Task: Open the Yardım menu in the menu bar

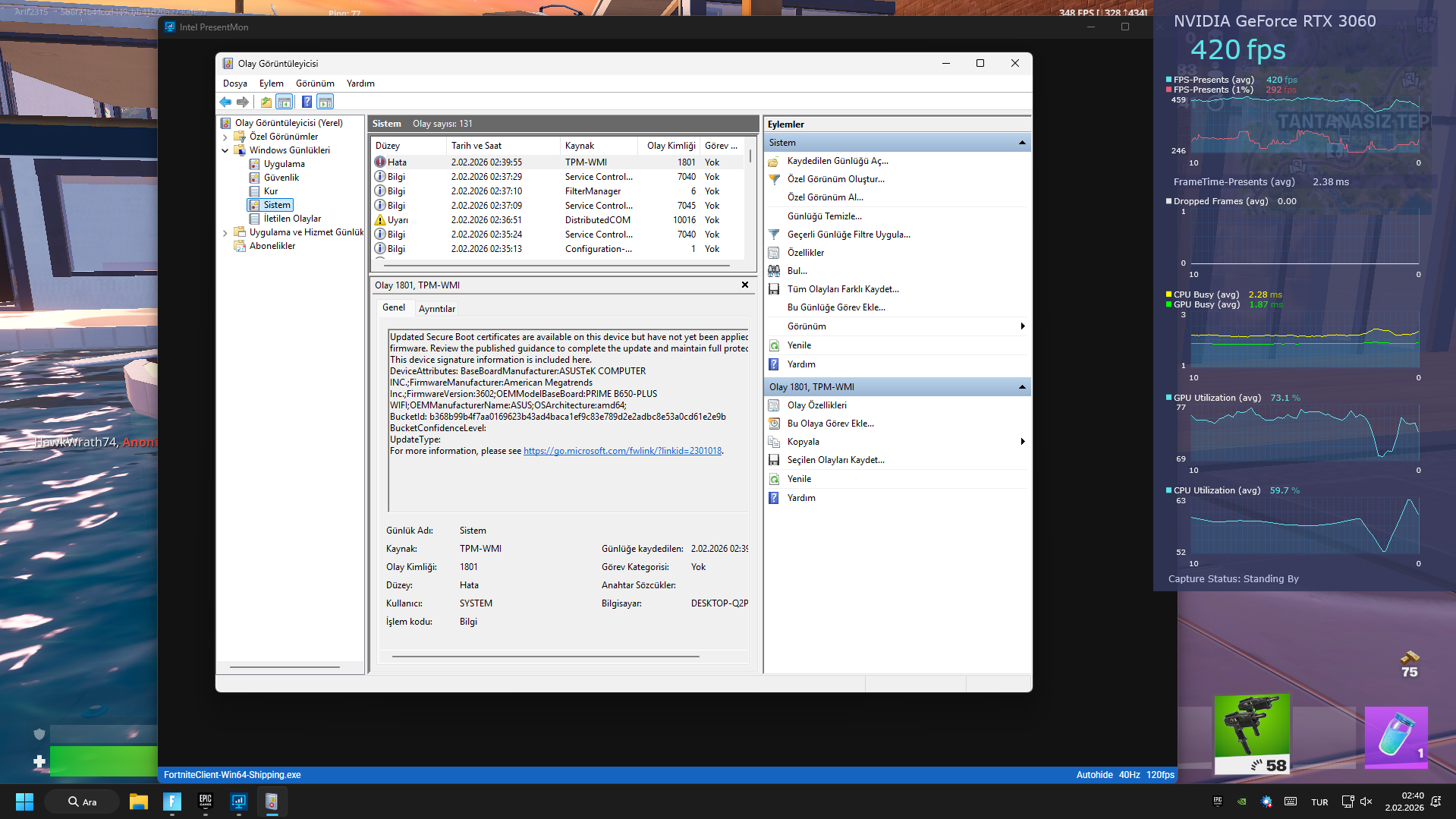Action: (x=360, y=83)
